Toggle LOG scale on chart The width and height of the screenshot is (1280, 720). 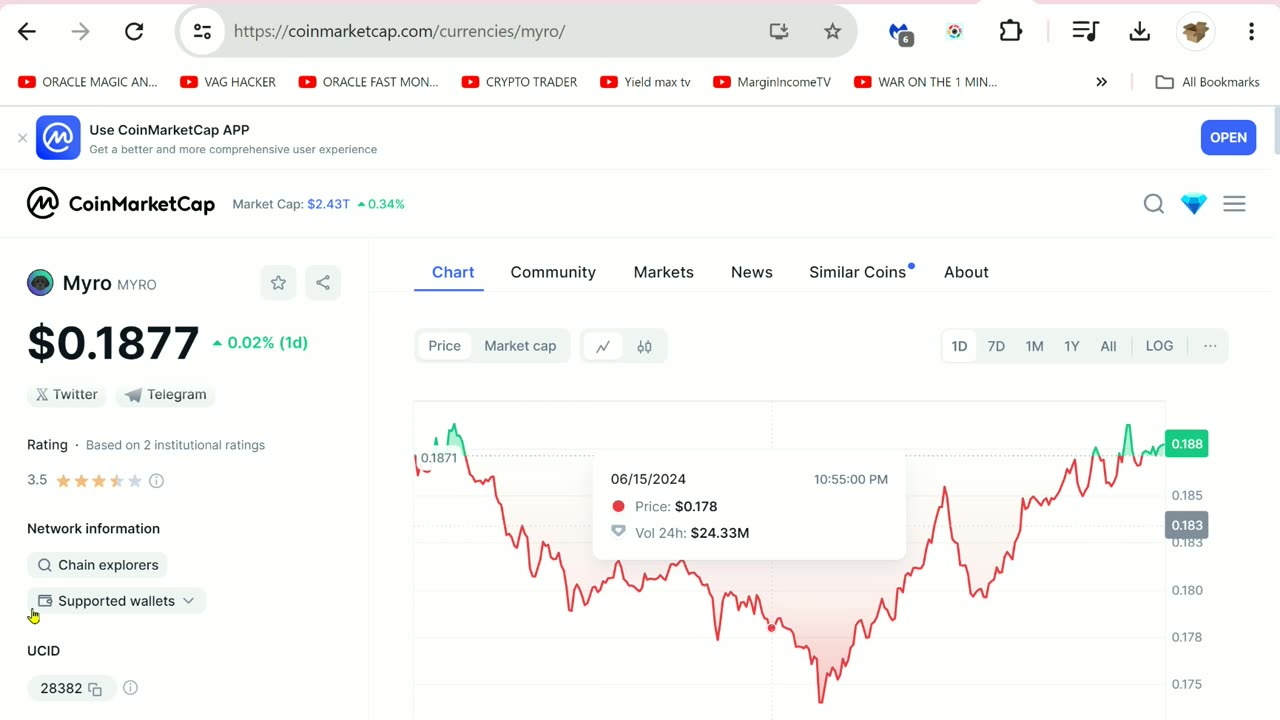(1159, 346)
